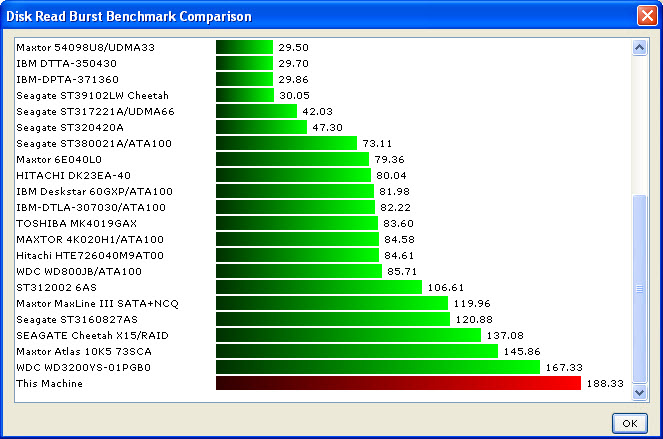
Task: Click MAXTOR 4K020H1/ATA100 entry
Action: (90, 240)
